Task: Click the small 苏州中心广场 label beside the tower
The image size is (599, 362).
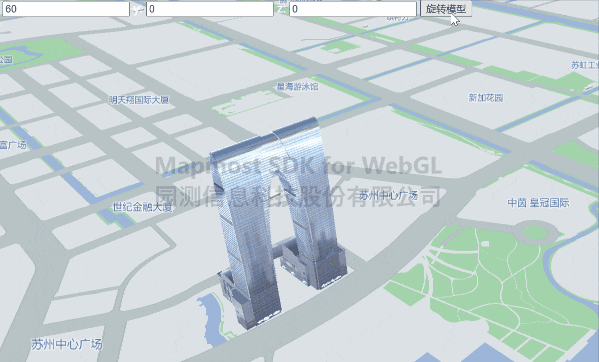Action: click(389, 196)
